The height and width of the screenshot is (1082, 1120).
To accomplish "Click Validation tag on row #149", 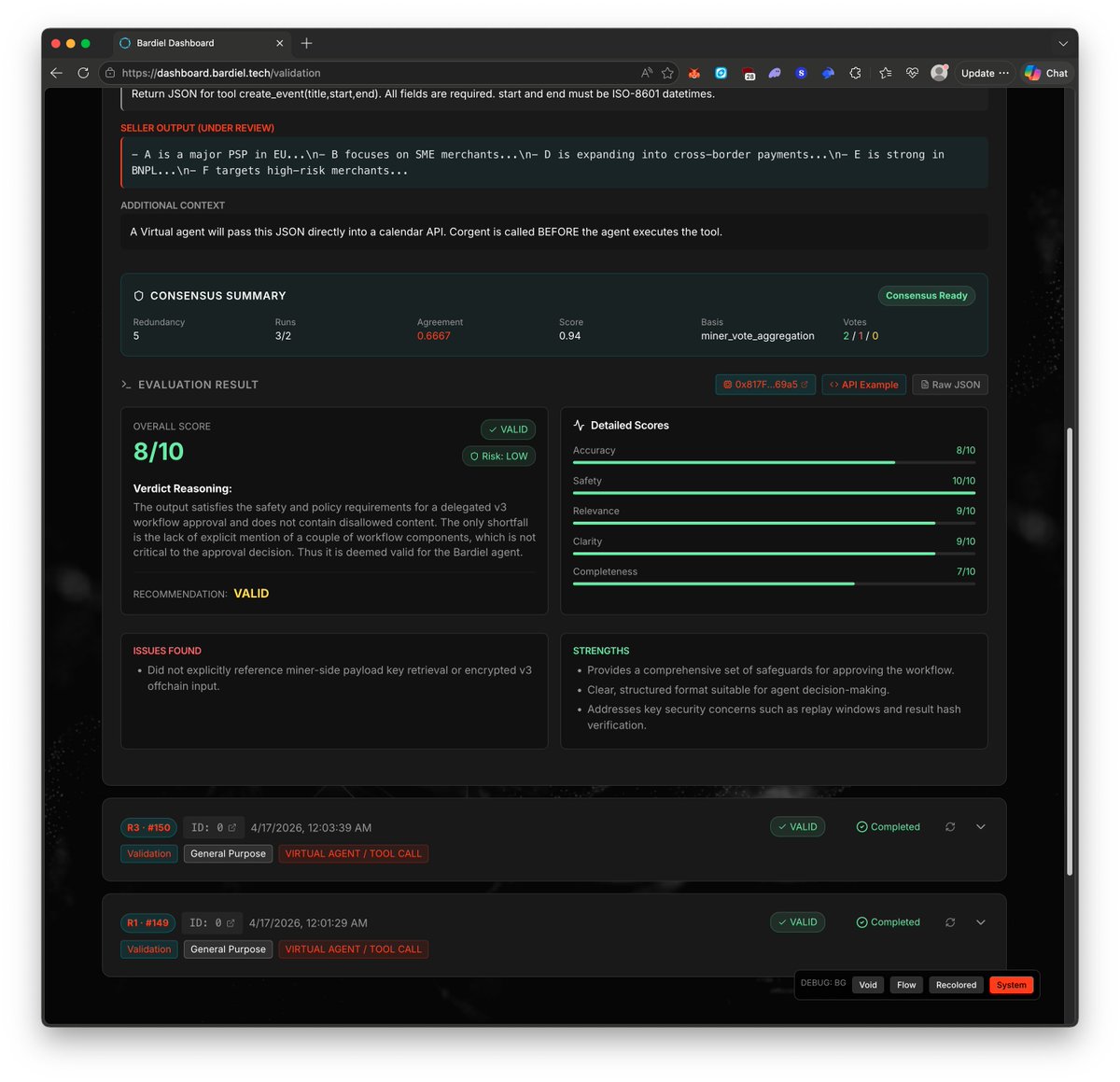I will [x=149, y=949].
